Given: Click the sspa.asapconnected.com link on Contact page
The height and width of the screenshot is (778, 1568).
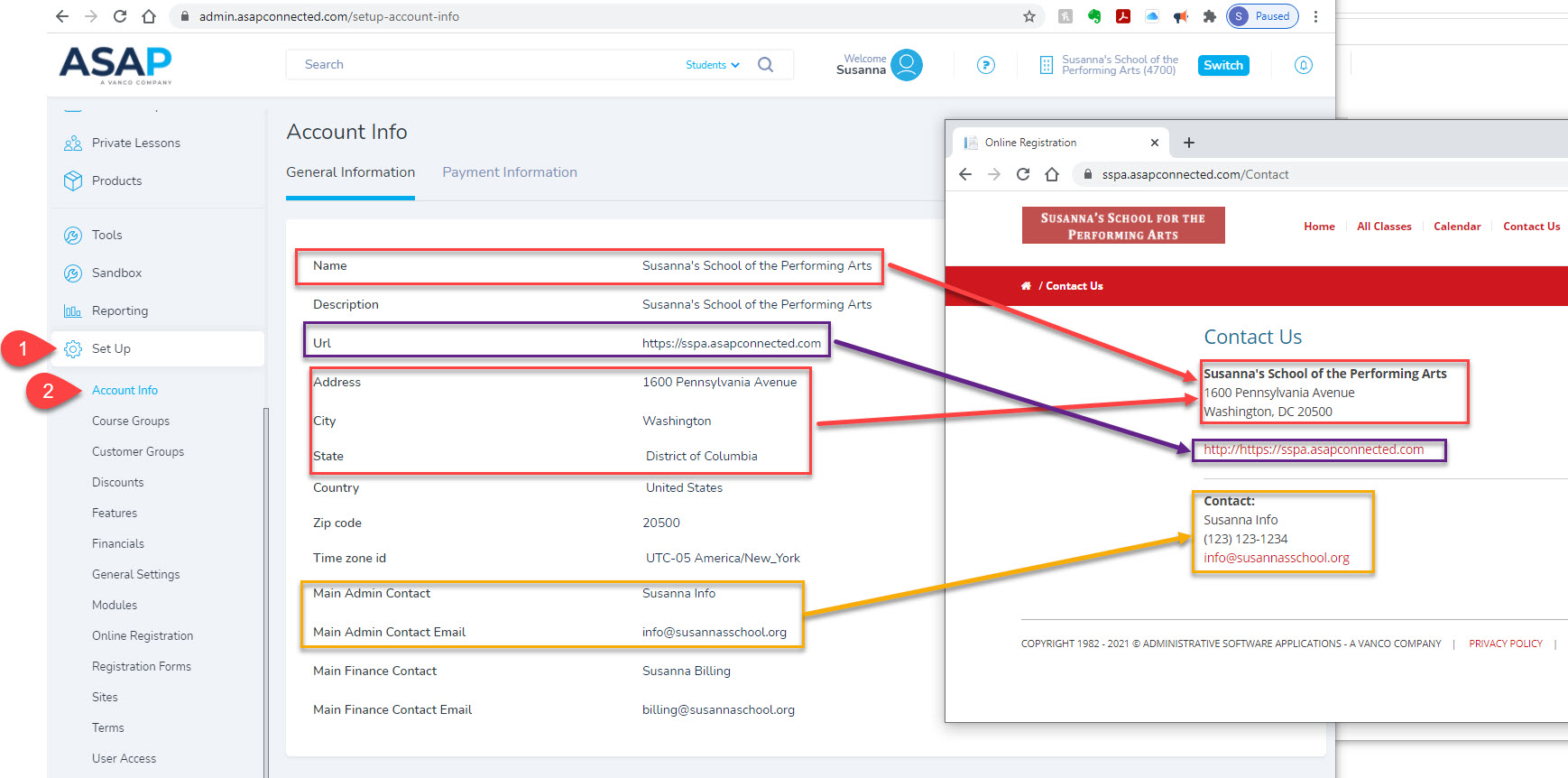Looking at the screenshot, I should (1314, 449).
